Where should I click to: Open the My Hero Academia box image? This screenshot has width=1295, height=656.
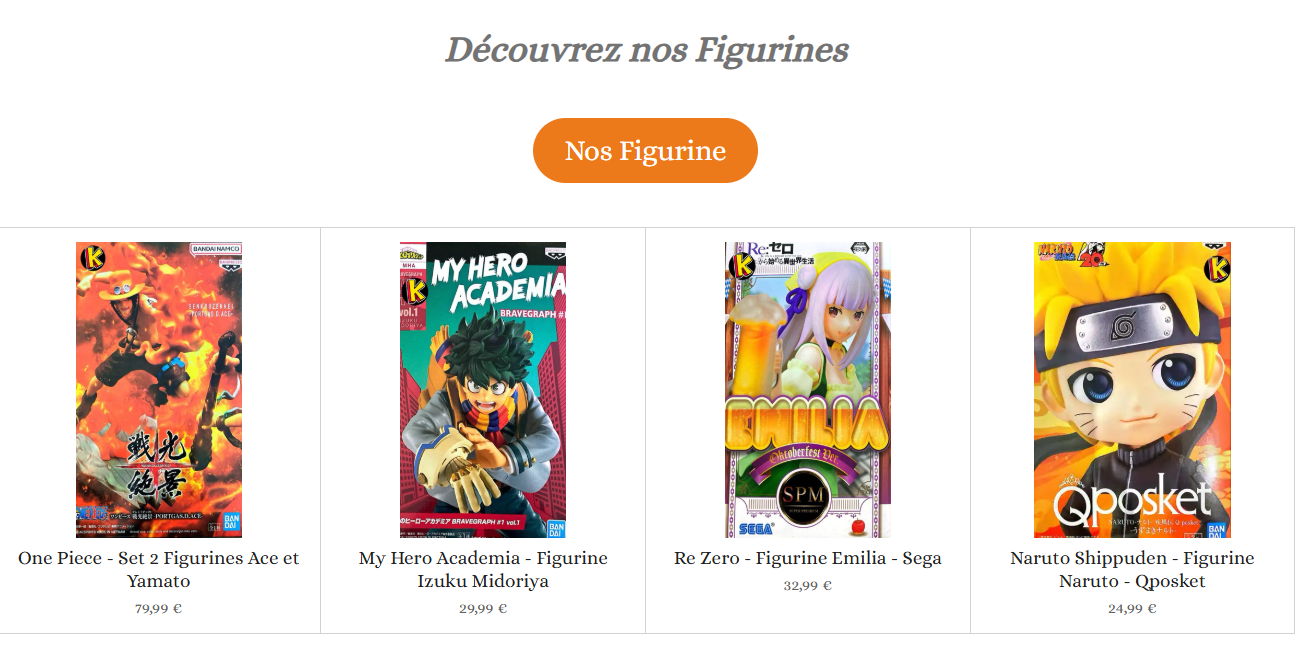(483, 390)
